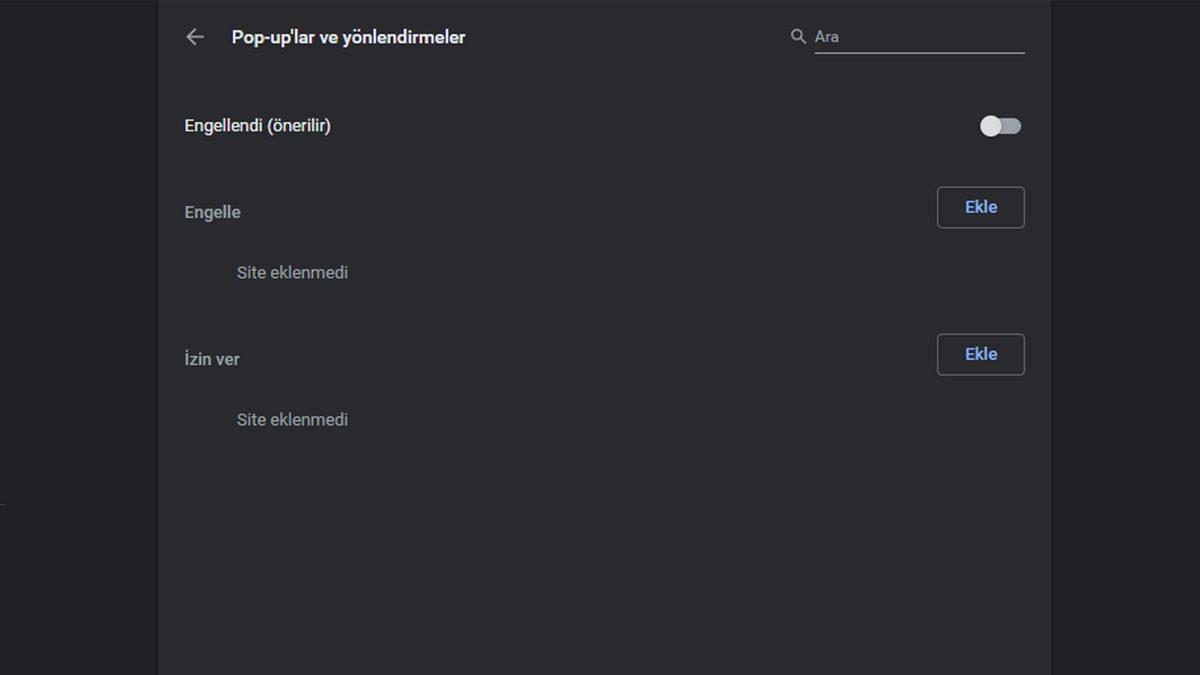Select the "Engelle" section heading
Image resolution: width=1200 pixels, height=675 pixels.
tap(212, 212)
